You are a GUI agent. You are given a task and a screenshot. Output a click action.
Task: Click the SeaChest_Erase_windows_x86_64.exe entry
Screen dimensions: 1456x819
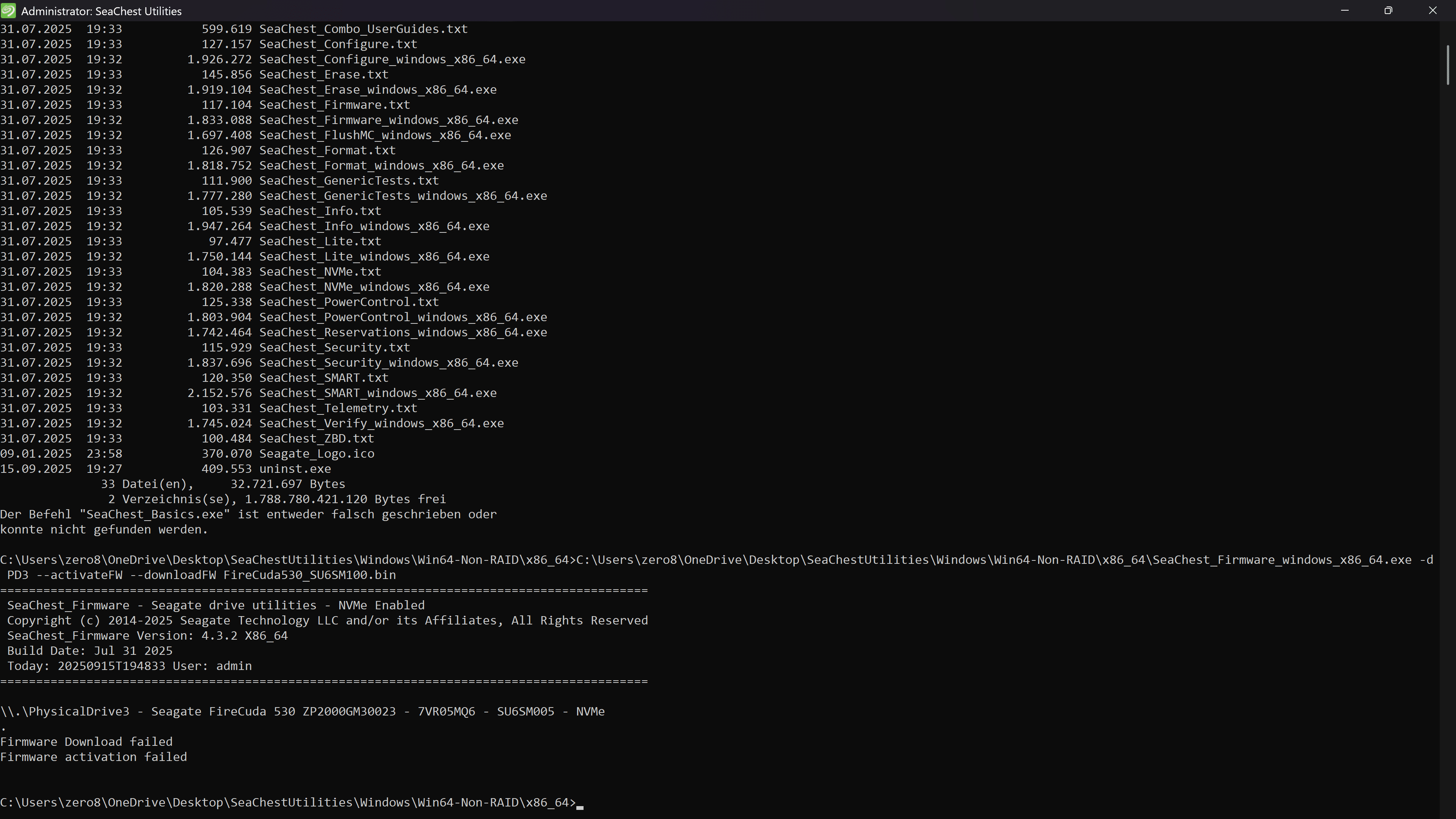pyautogui.click(x=378, y=90)
